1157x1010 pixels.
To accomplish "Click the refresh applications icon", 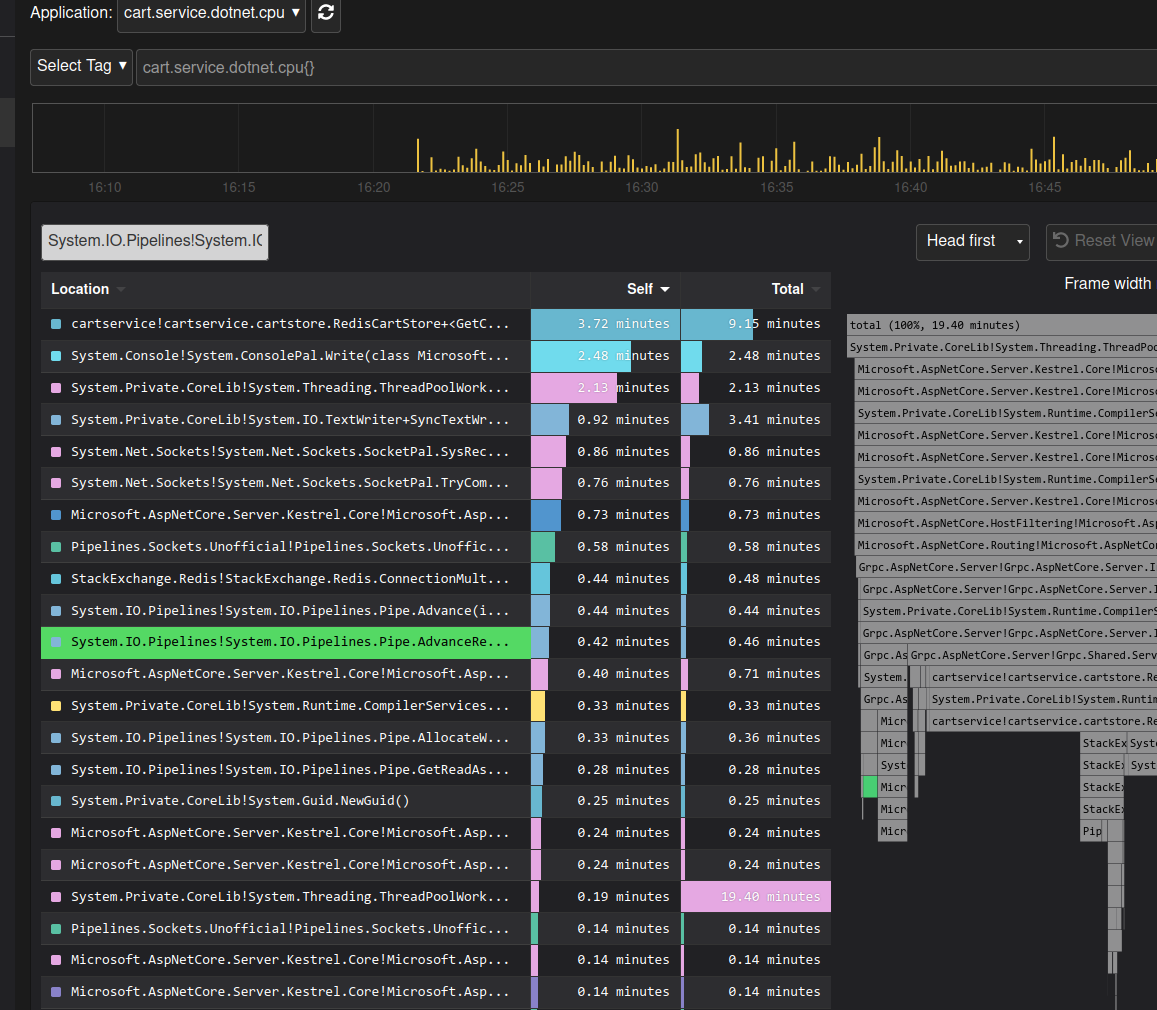I will [325, 13].
